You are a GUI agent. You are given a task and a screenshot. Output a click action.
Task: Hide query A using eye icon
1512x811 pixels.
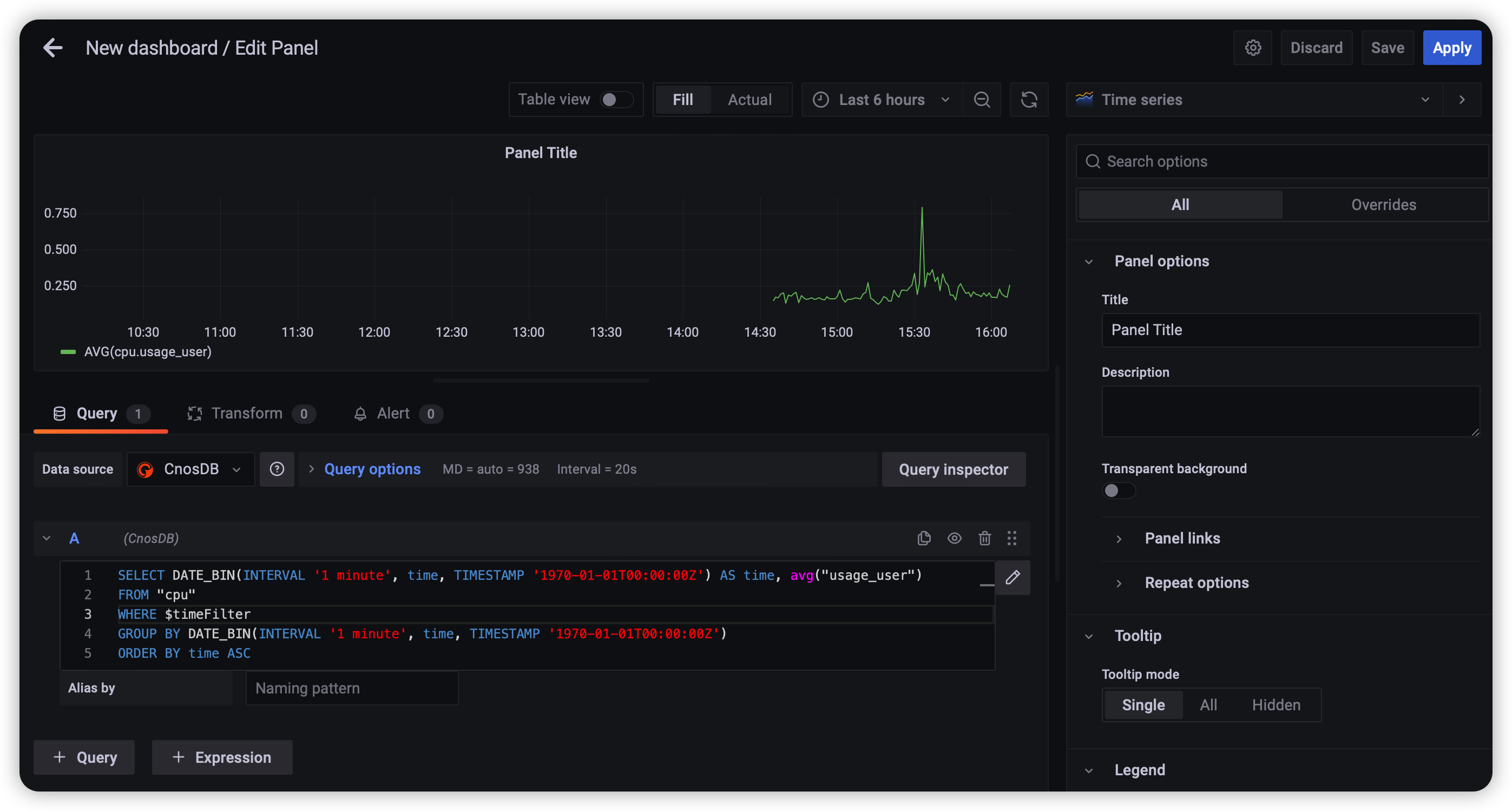(x=955, y=538)
